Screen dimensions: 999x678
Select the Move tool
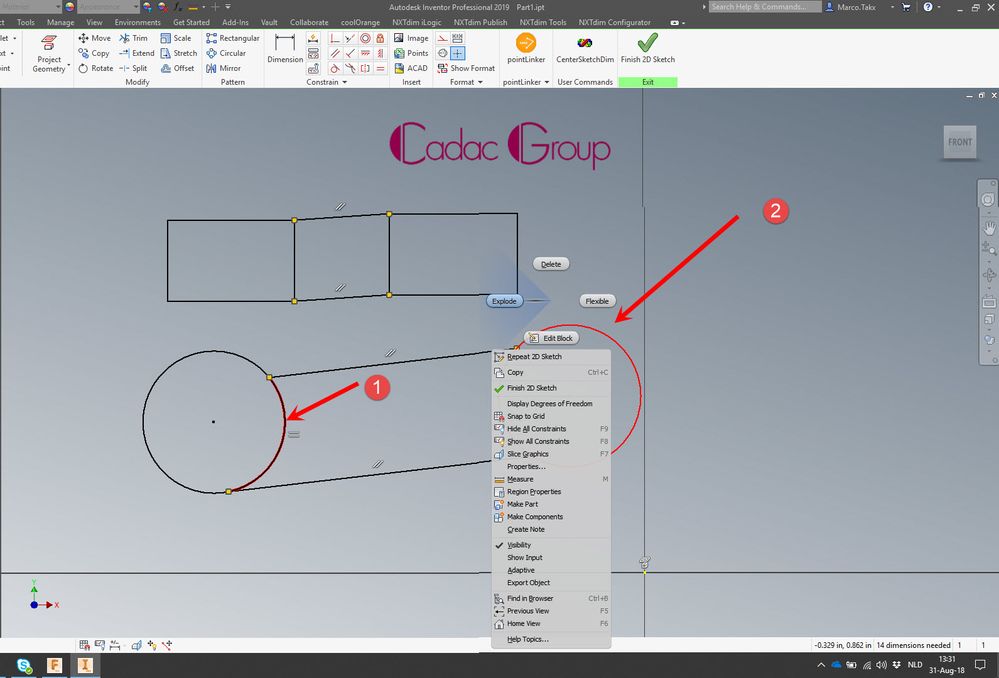coord(94,38)
